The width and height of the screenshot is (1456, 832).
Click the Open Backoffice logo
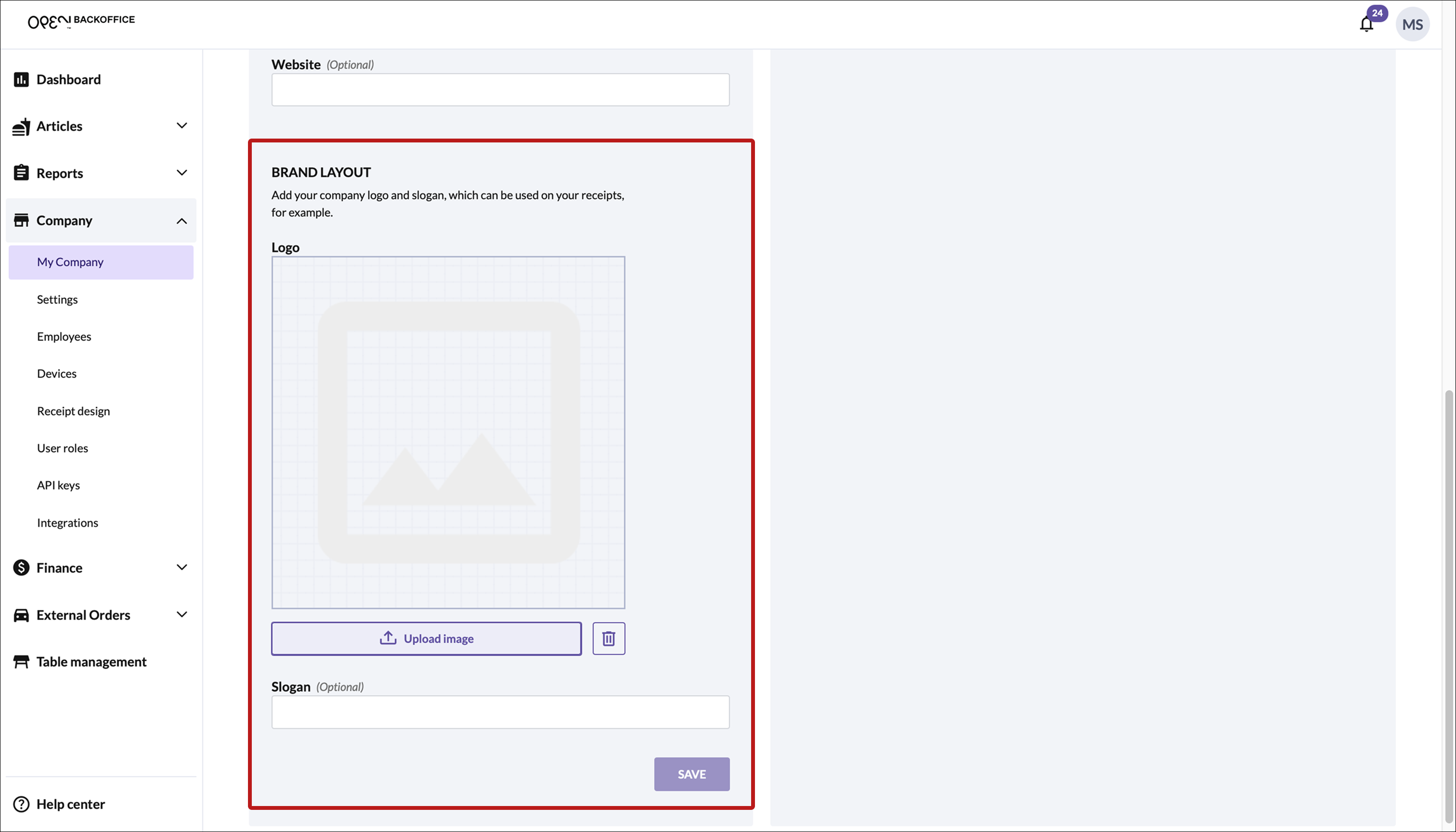(x=81, y=22)
